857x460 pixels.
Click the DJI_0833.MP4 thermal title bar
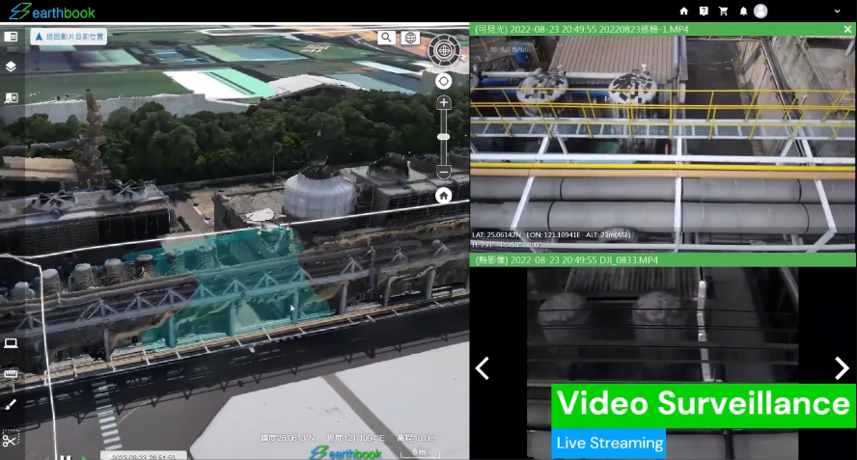point(662,260)
